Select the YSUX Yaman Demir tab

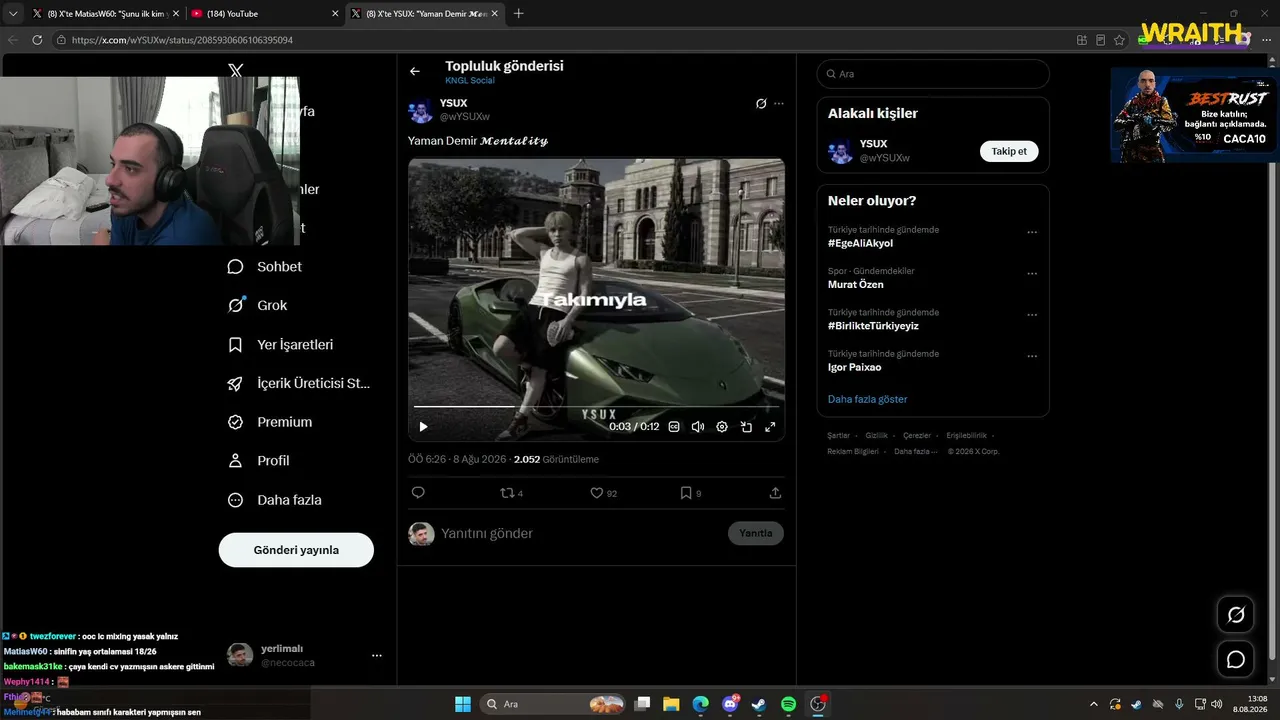point(426,14)
